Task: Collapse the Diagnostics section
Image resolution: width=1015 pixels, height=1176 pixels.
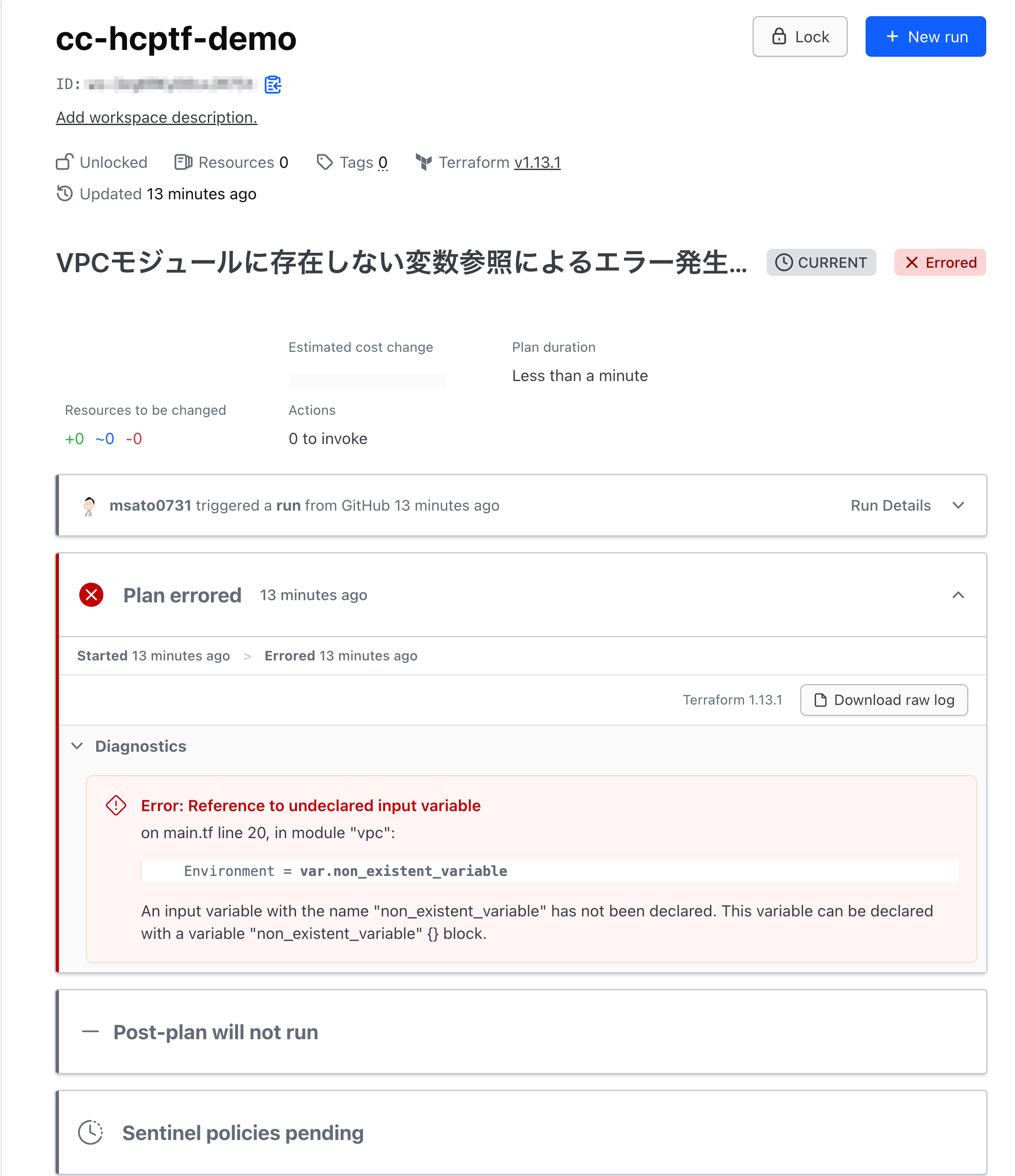Action: (77, 746)
